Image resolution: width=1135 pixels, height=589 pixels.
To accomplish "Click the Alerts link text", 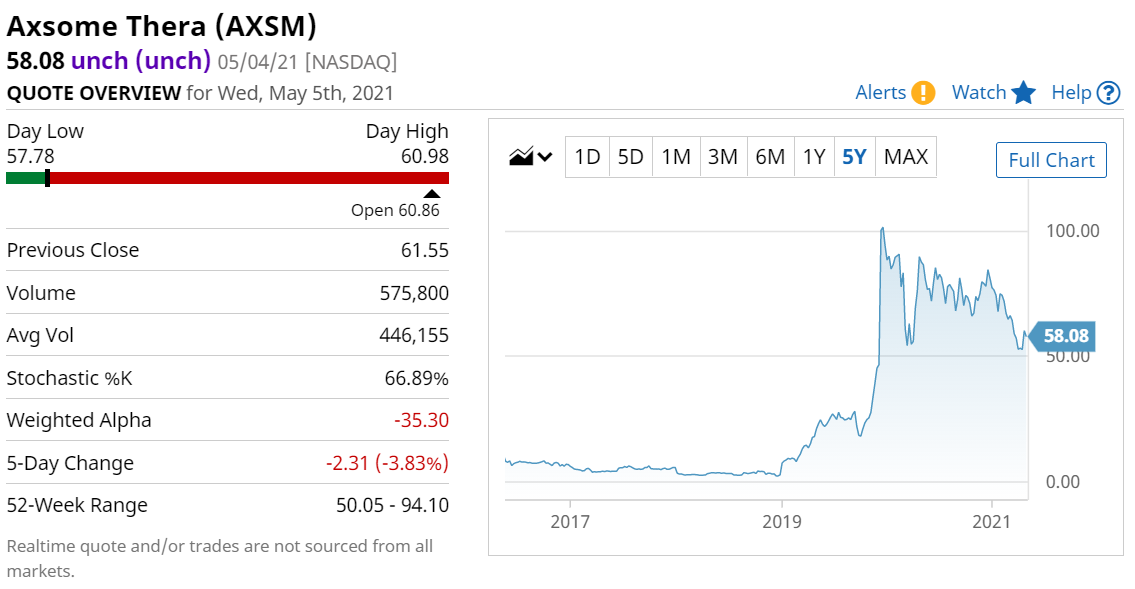I will pos(880,93).
